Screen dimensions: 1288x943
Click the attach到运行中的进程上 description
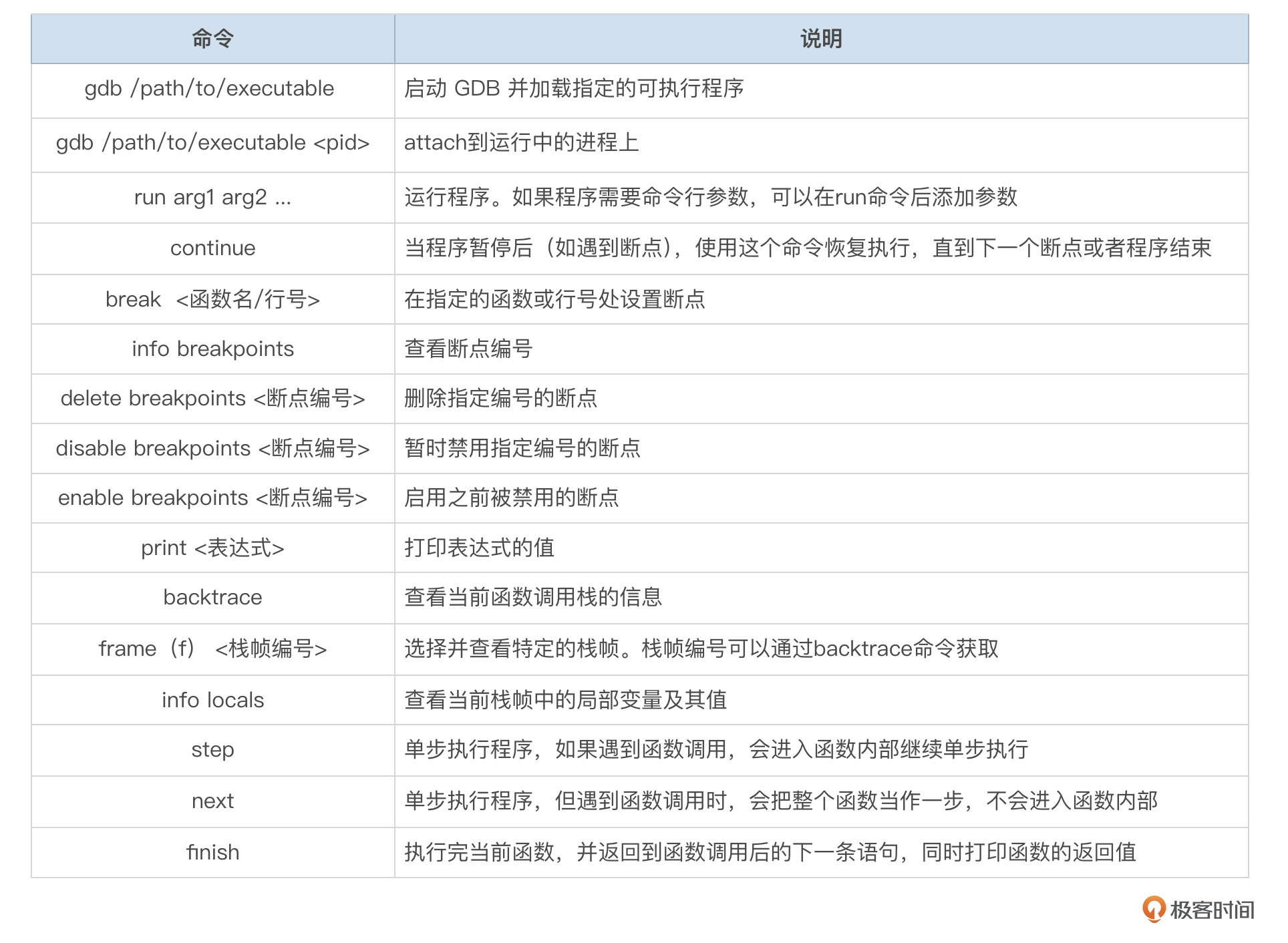pyautogui.click(x=521, y=142)
